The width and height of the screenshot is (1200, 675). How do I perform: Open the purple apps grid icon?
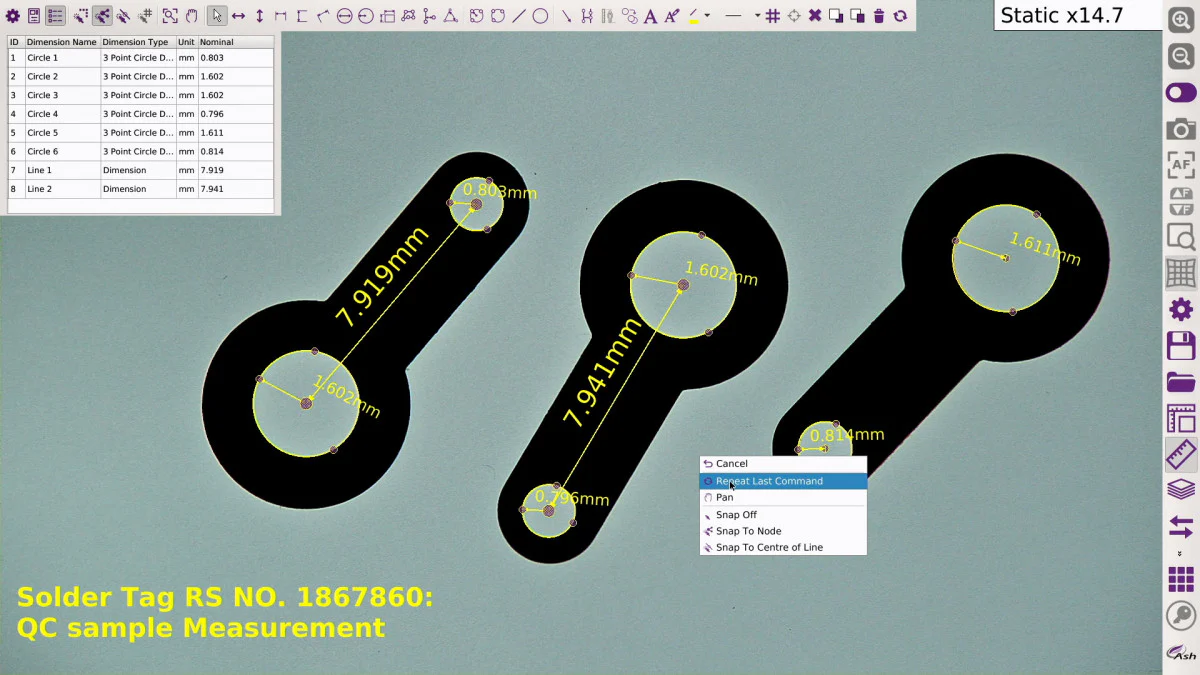click(1181, 579)
